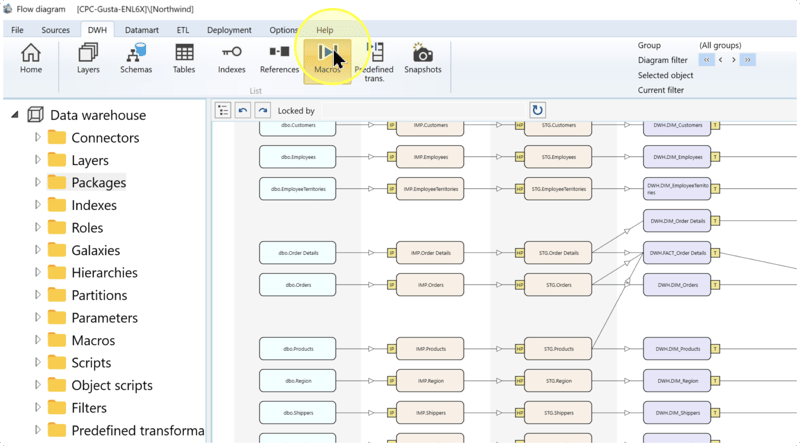The width and height of the screenshot is (800, 446).
Task: Expand the Partitions folder
Action: coord(37,295)
